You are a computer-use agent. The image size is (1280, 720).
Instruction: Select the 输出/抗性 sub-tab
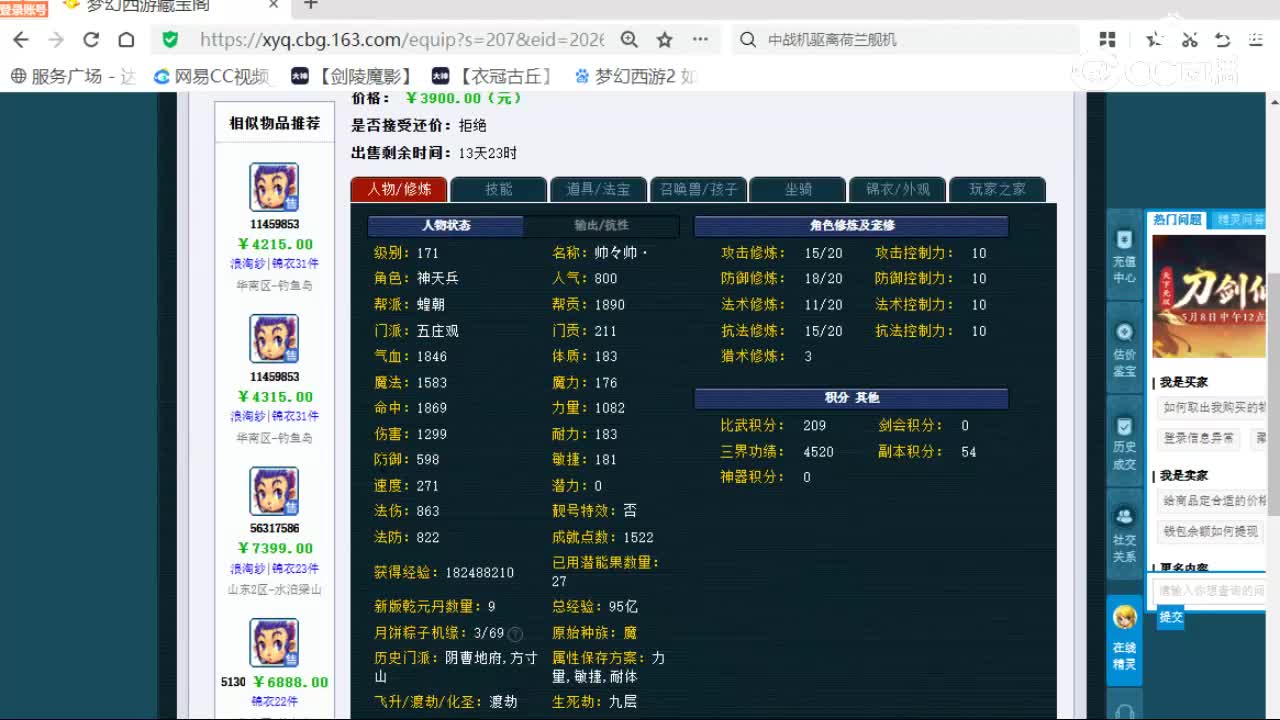601,225
